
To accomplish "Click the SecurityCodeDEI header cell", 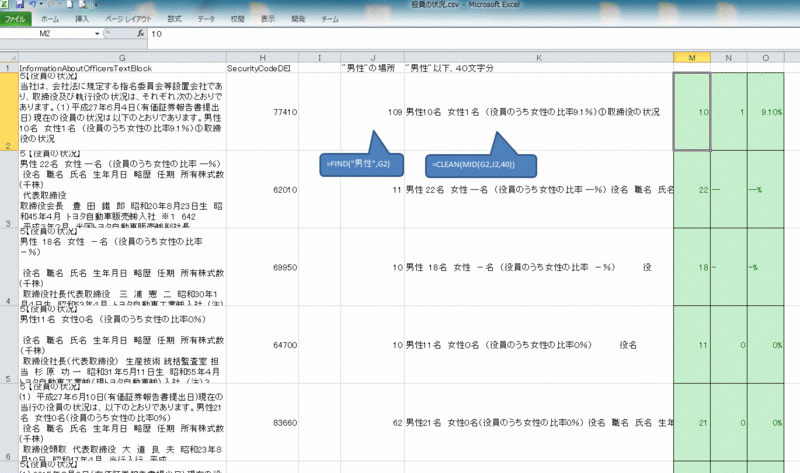I will click(262, 68).
